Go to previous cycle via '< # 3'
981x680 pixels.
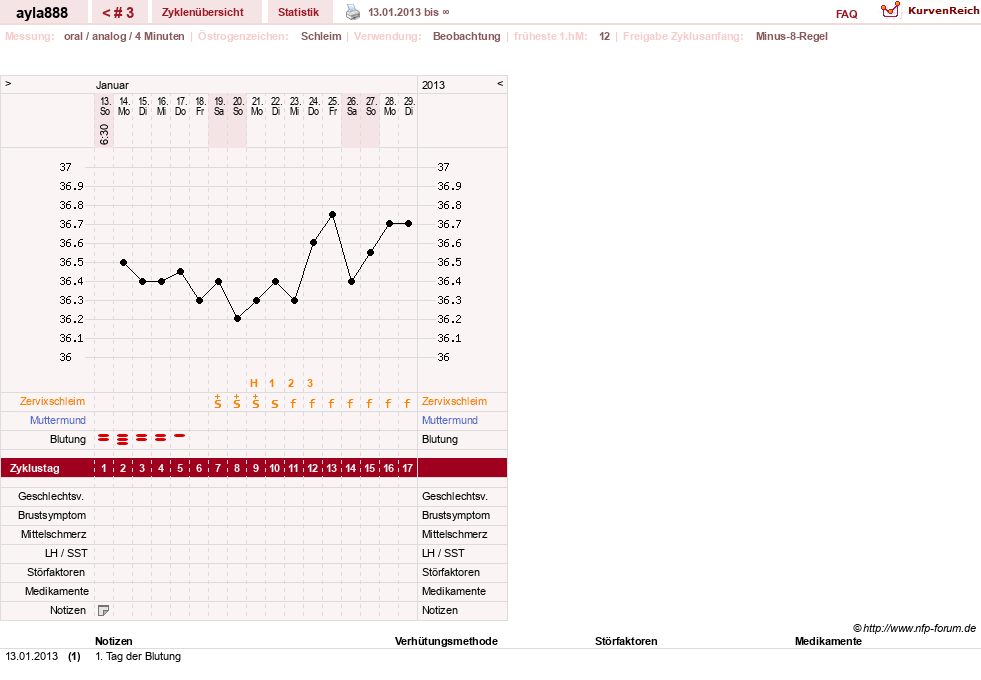click(118, 12)
